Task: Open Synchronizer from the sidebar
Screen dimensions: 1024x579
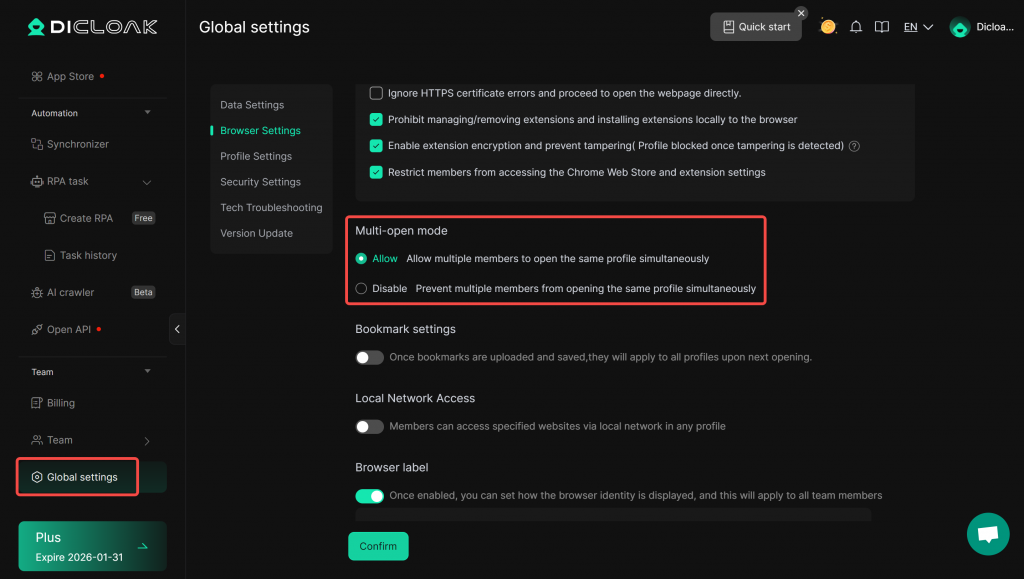Action: [x=77, y=144]
